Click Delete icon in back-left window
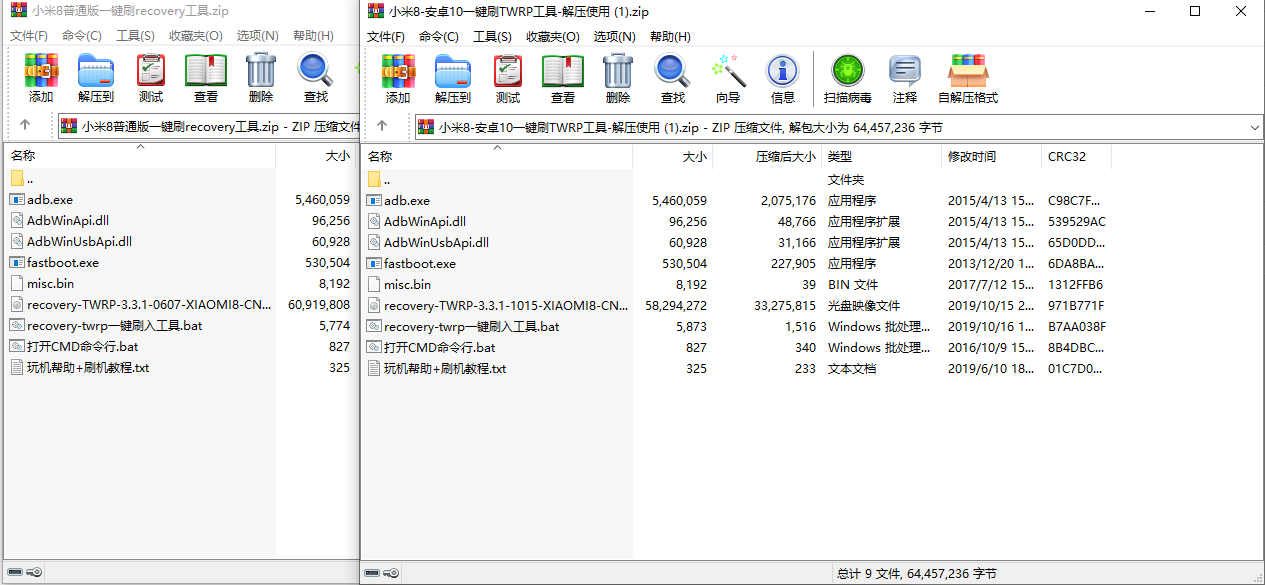The height and width of the screenshot is (585, 1265). point(261,79)
